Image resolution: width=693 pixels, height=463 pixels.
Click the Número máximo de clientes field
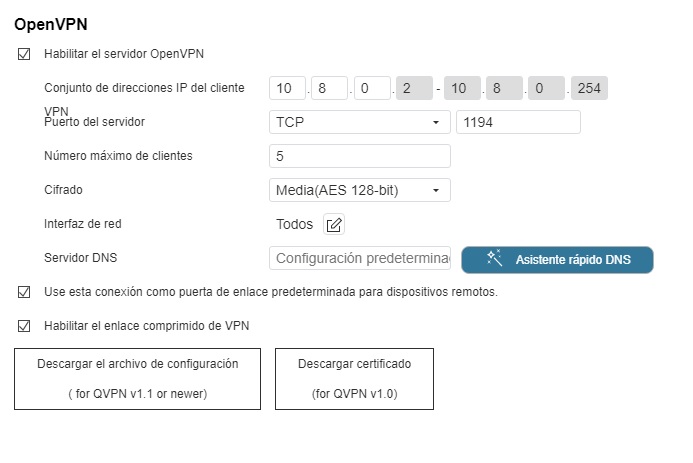tap(359, 156)
